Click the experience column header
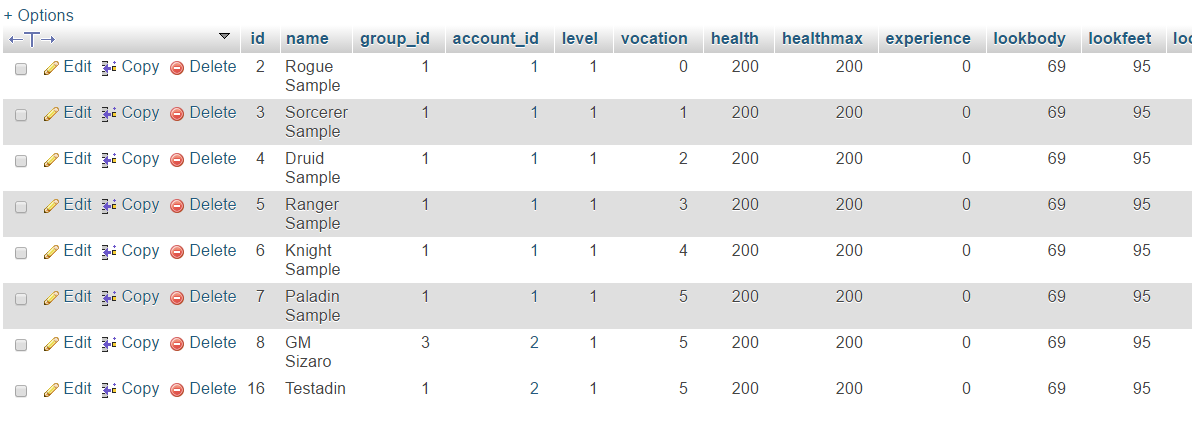1192x423 pixels. pos(928,39)
